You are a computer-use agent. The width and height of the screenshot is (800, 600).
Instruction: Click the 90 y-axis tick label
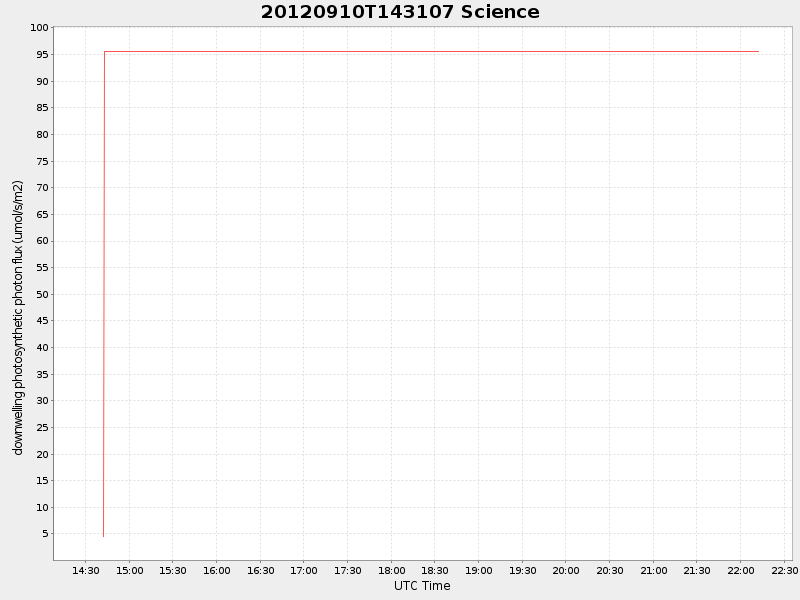[x=42, y=82]
